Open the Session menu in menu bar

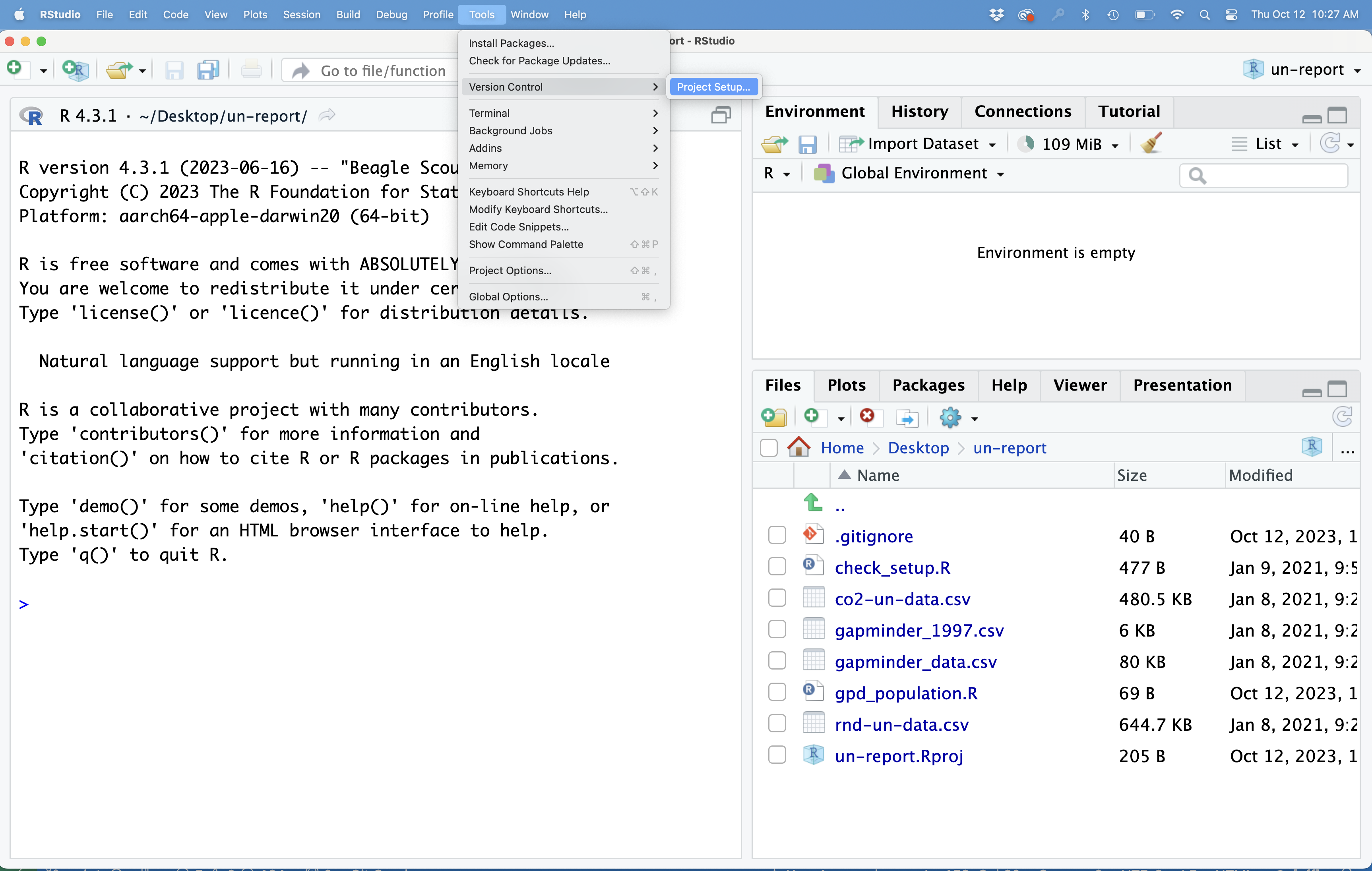[301, 14]
